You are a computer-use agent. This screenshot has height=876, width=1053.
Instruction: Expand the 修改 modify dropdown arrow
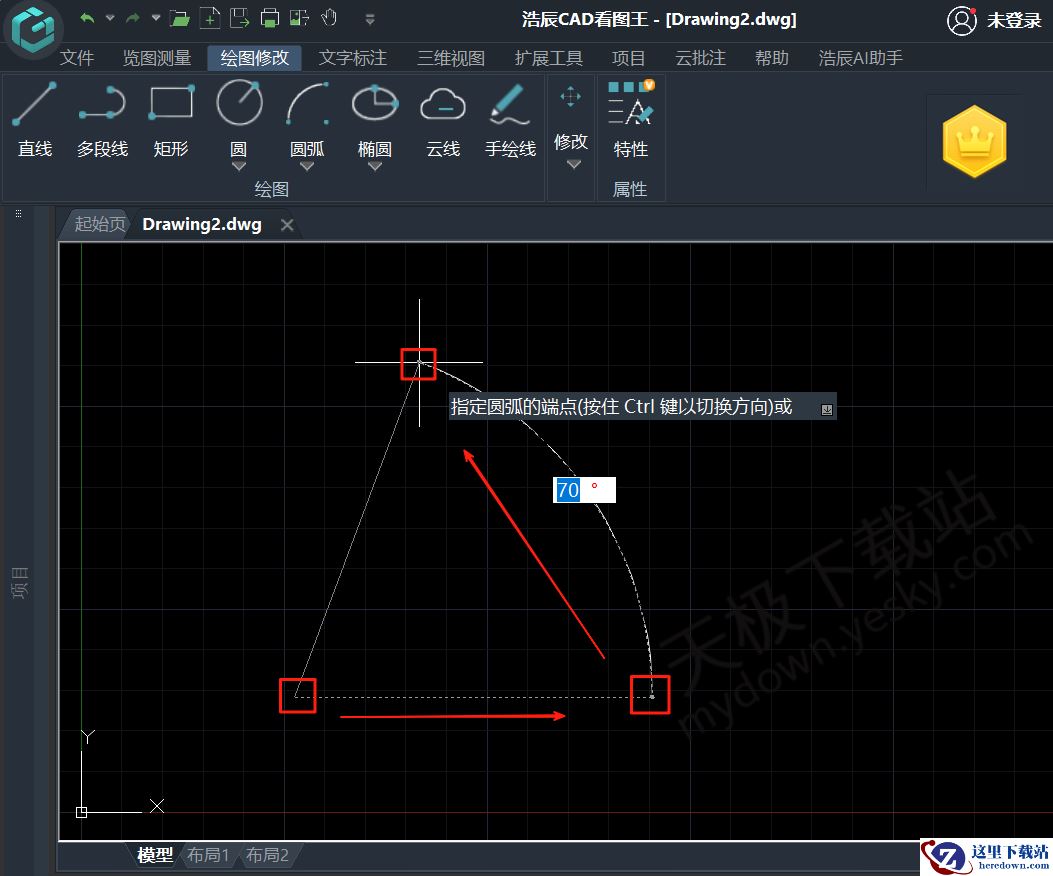click(x=573, y=165)
